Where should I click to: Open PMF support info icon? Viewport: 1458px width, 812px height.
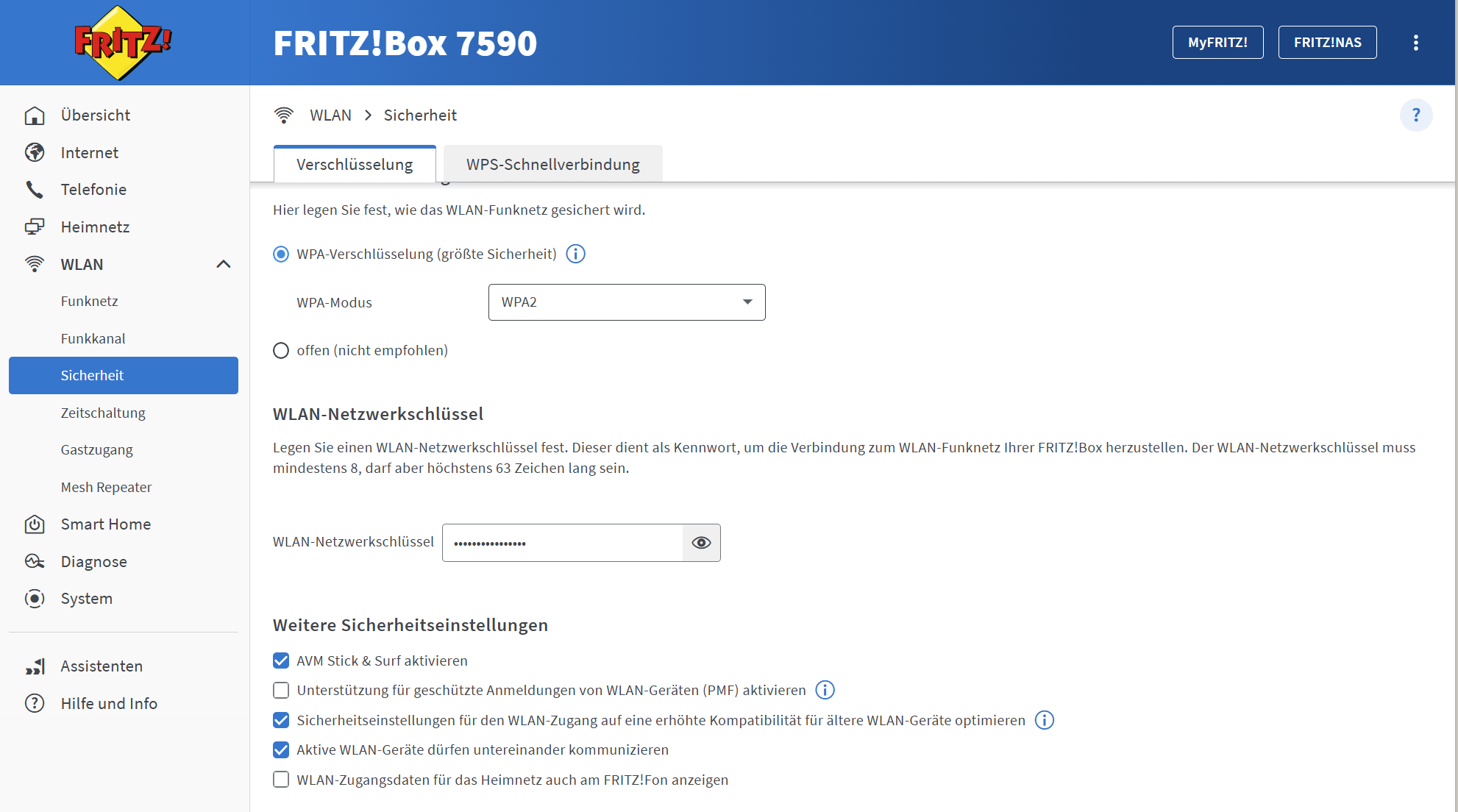coord(825,691)
